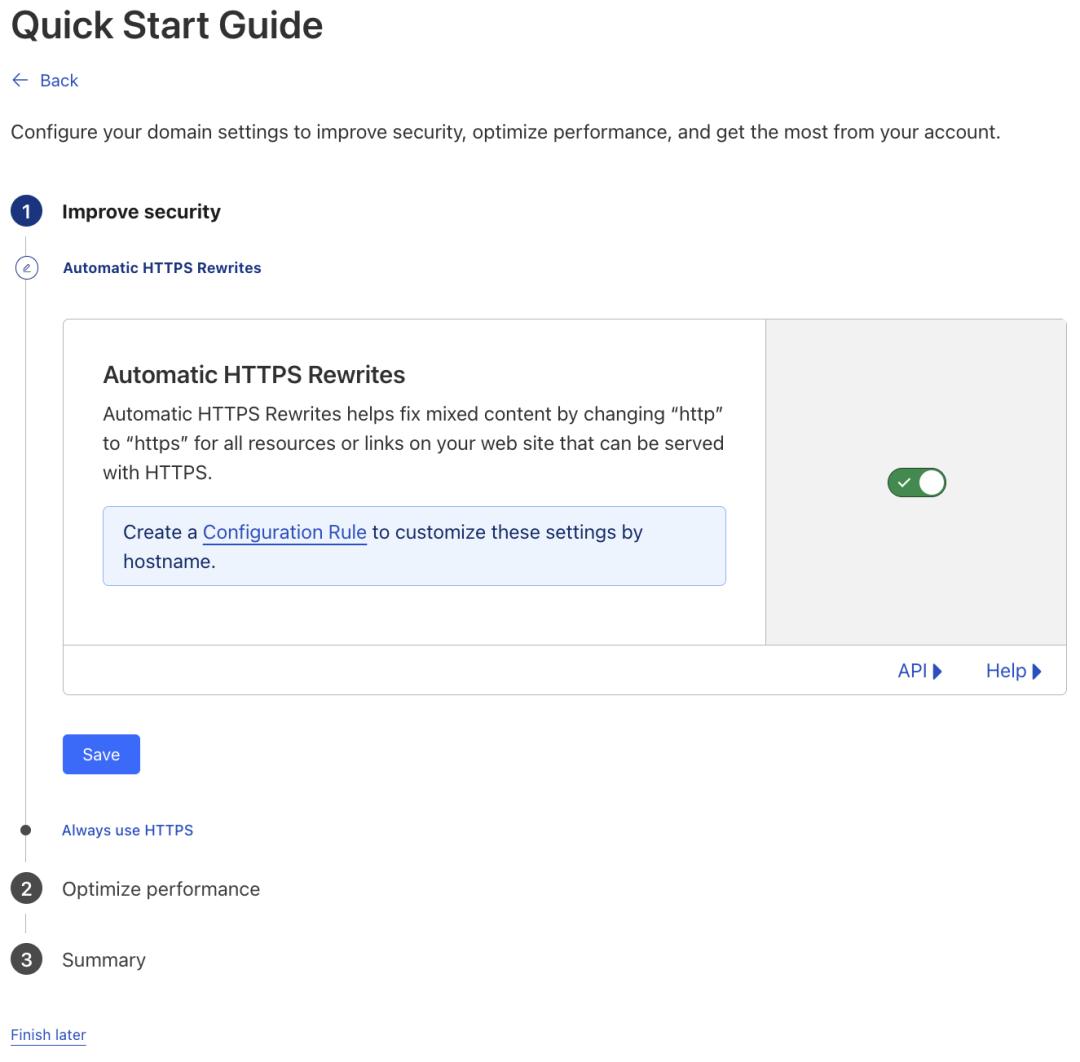
Task: Disable the Automatic HTTPS Rewrites toggle
Action: pos(916,483)
